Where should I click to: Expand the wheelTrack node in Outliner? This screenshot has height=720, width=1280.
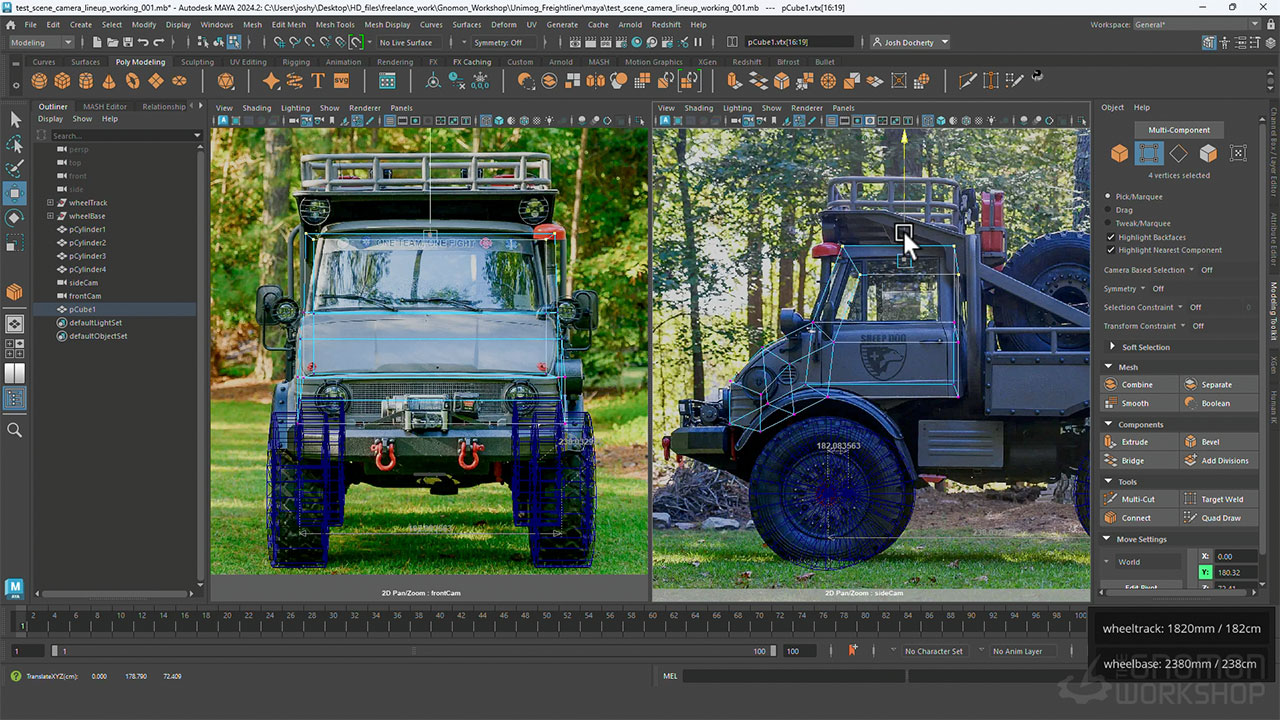[50, 203]
